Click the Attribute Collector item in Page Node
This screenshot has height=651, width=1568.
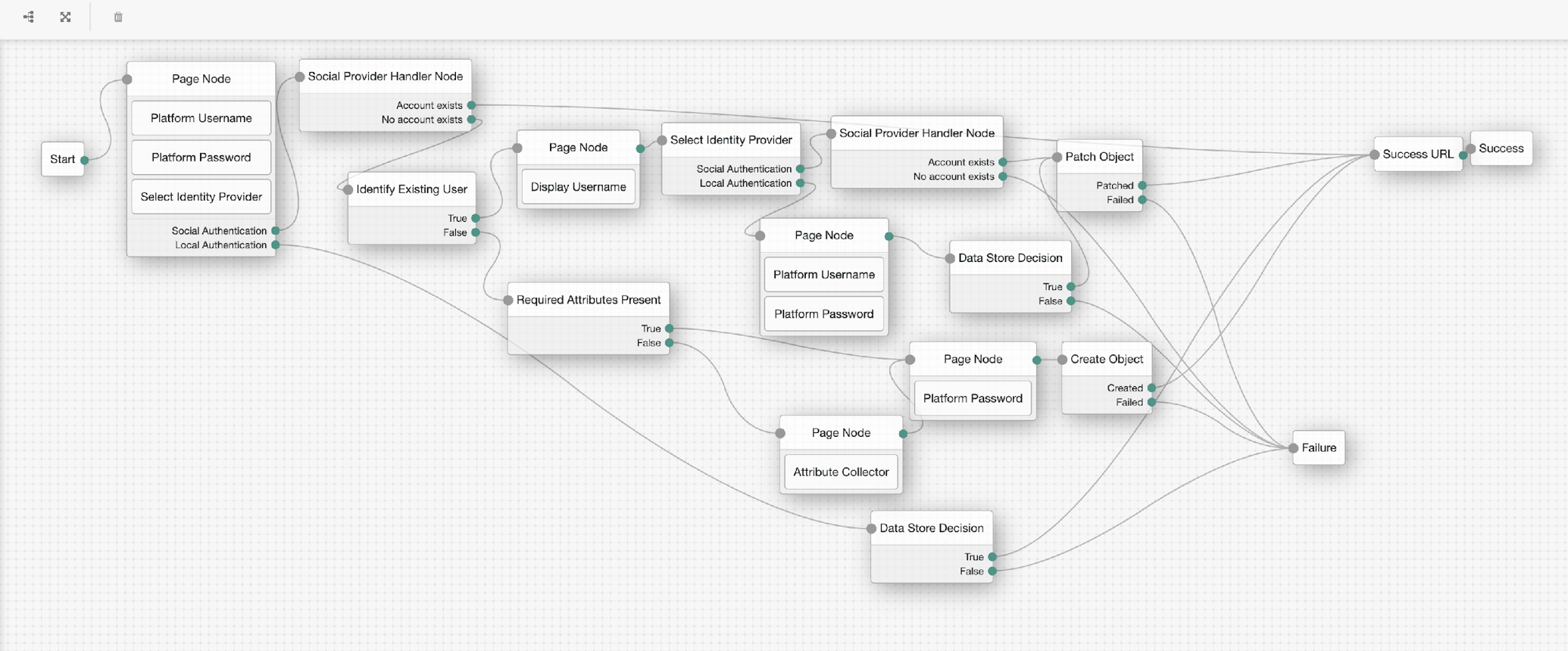coord(841,472)
